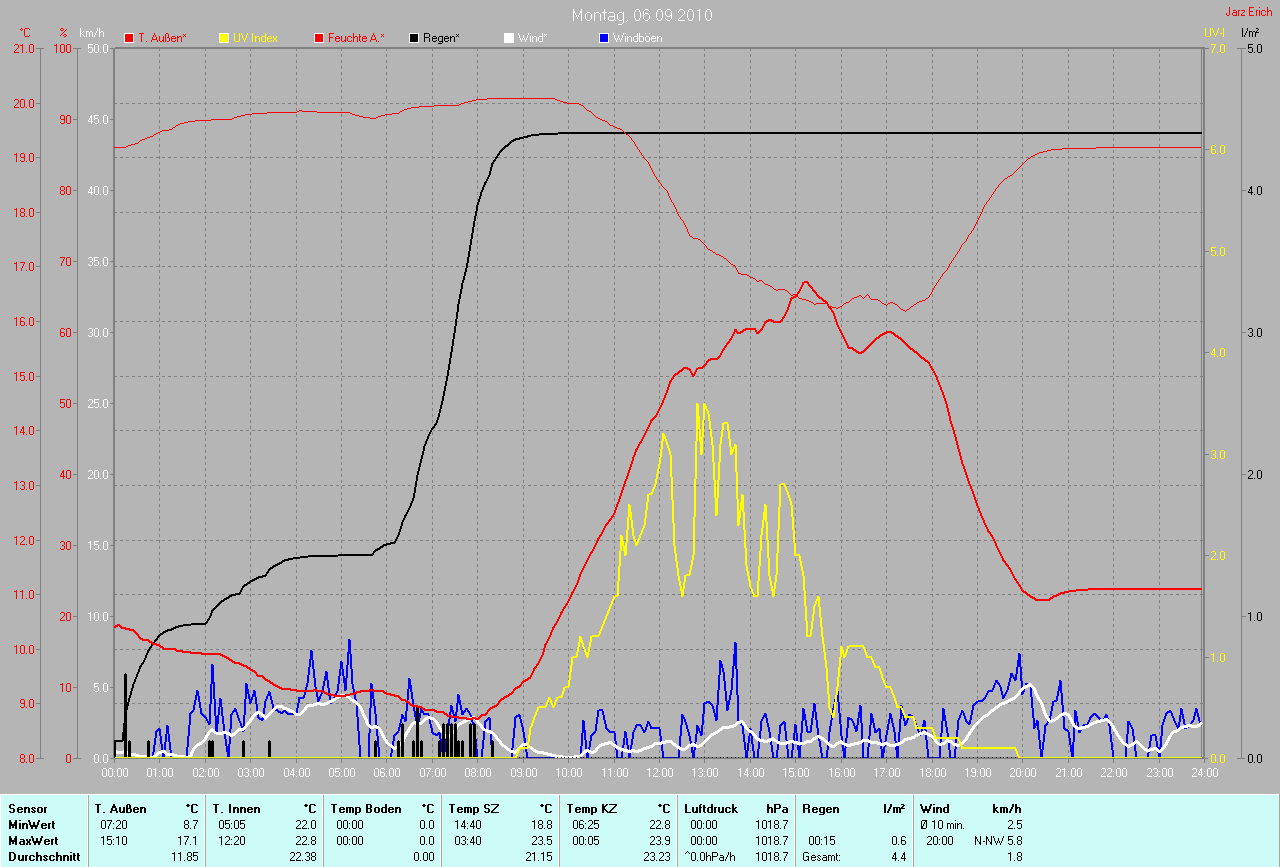Screen dimensions: 1280x867
Task: Click the '23.9' Temp KZ maximum value
Action: point(659,840)
